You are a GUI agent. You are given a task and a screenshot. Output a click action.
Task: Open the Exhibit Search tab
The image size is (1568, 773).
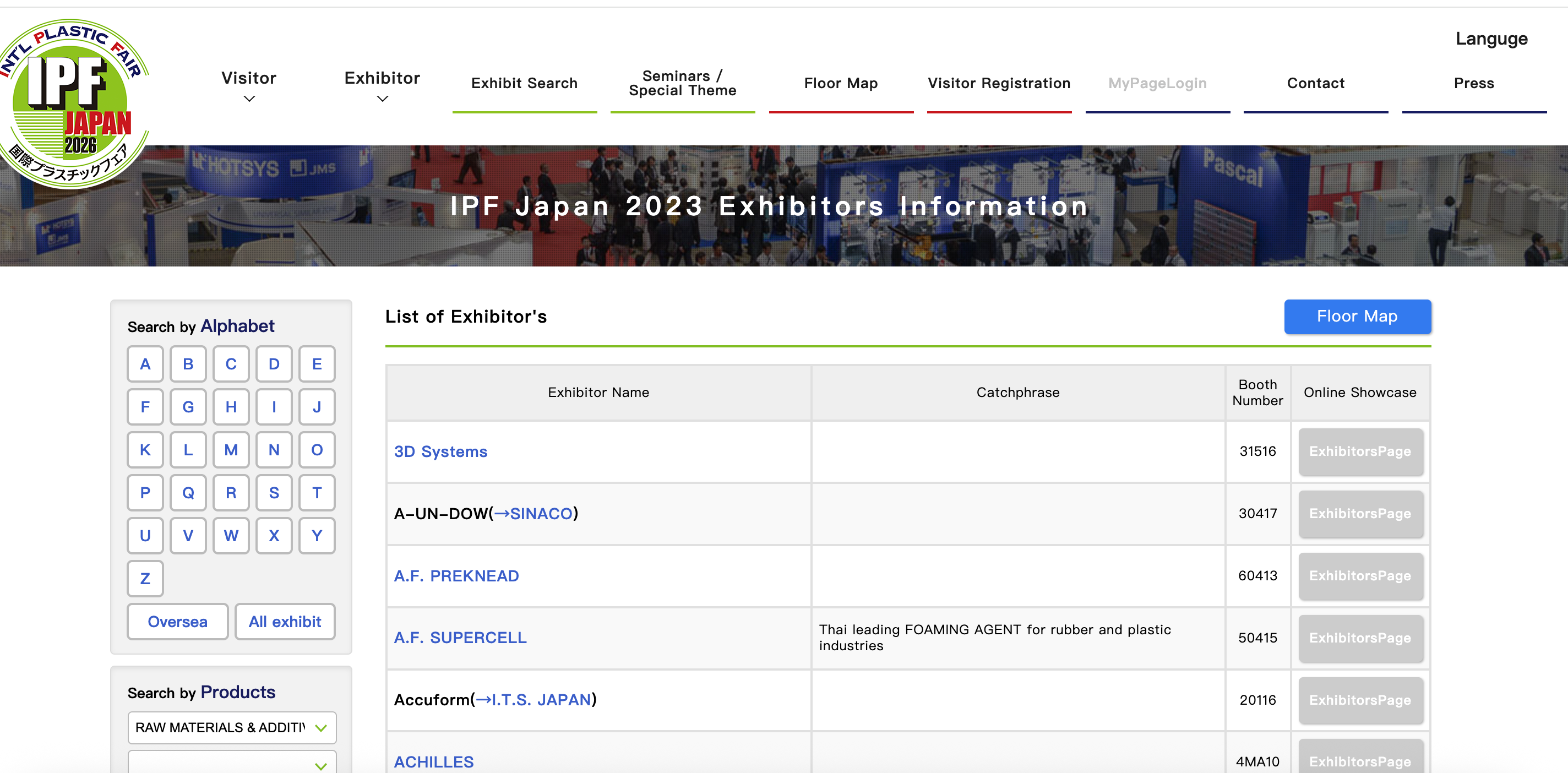(524, 83)
